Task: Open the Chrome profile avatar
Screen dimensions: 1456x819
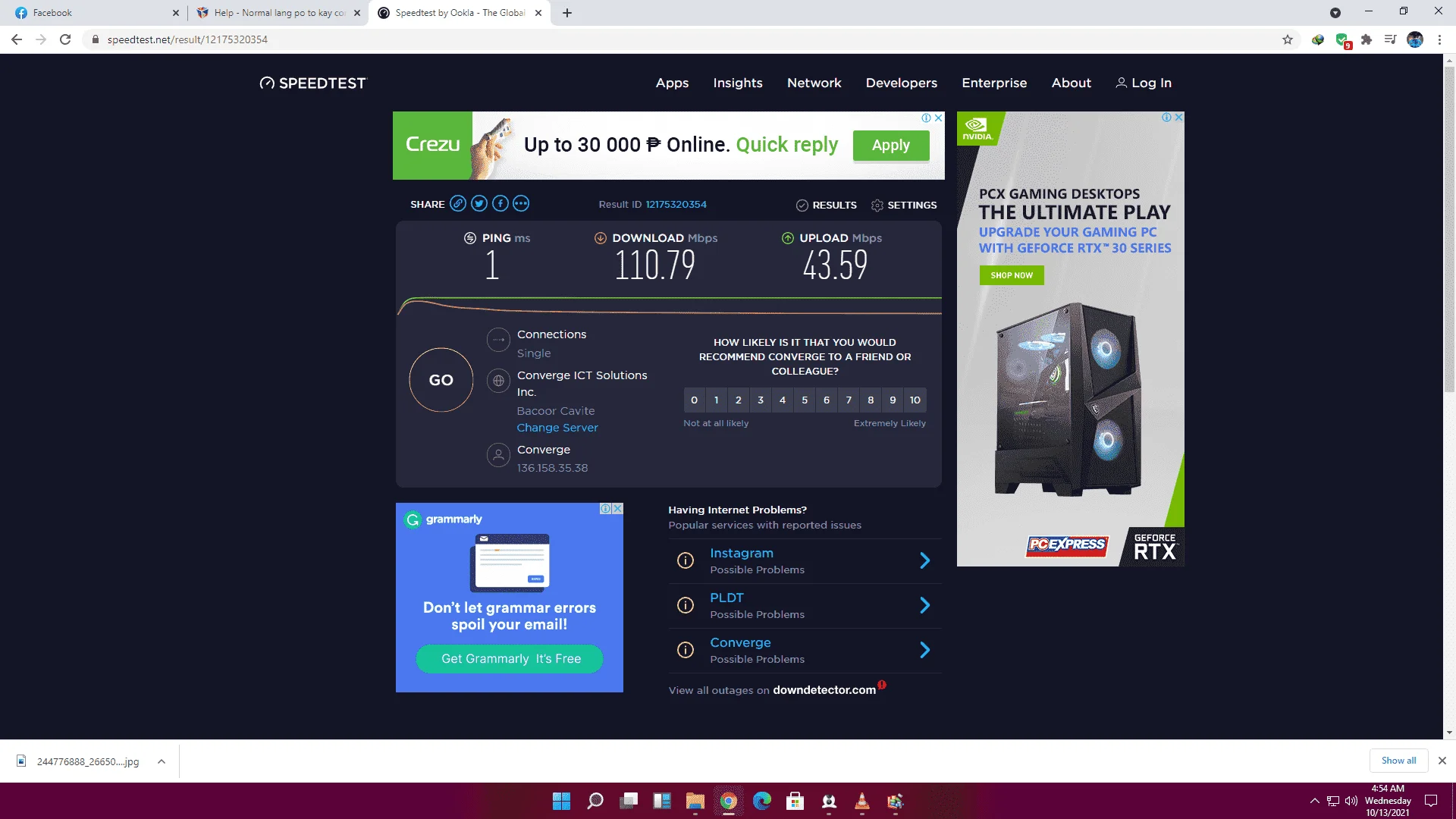Action: [x=1415, y=39]
